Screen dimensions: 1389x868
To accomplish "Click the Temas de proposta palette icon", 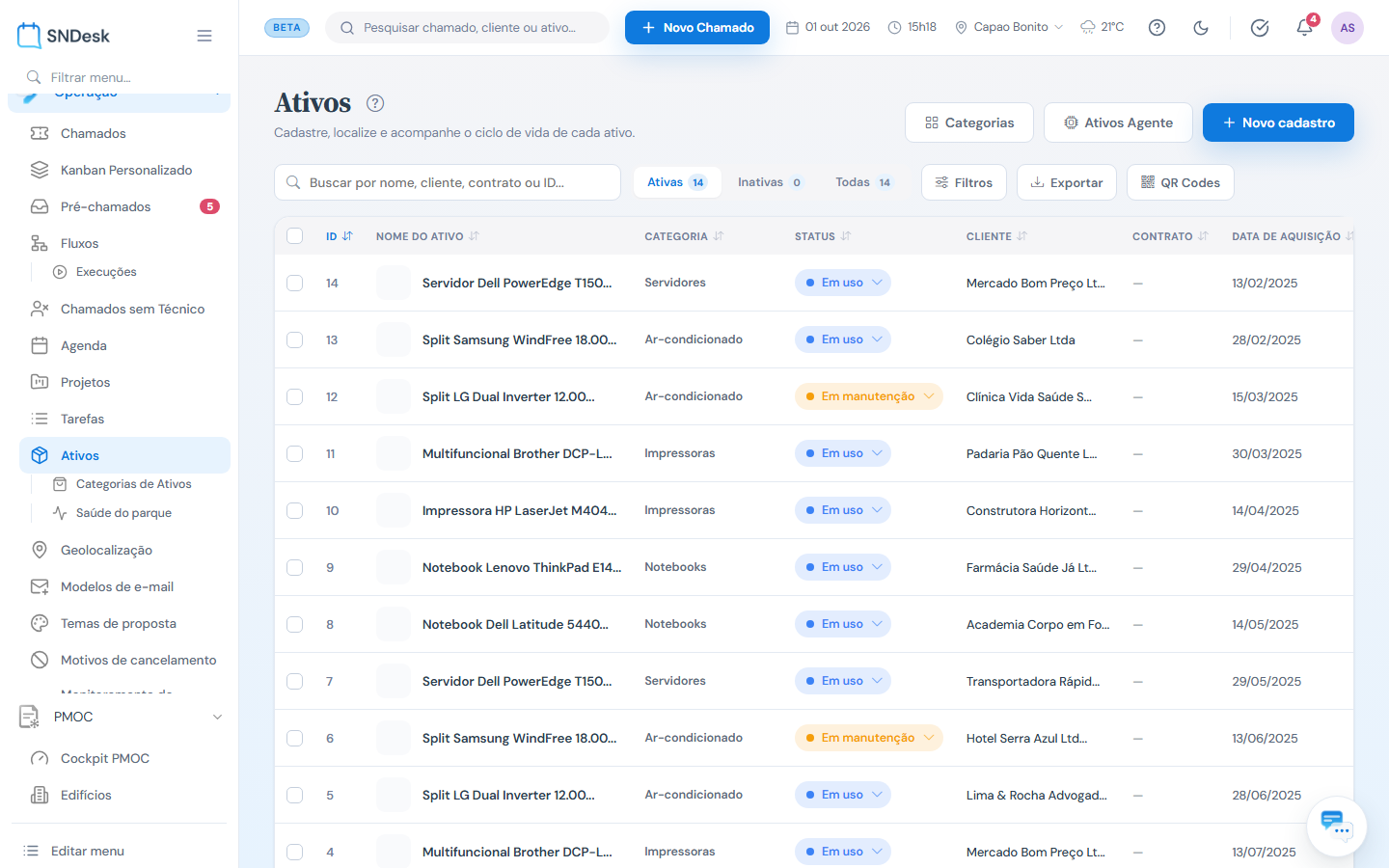I will 40,623.
